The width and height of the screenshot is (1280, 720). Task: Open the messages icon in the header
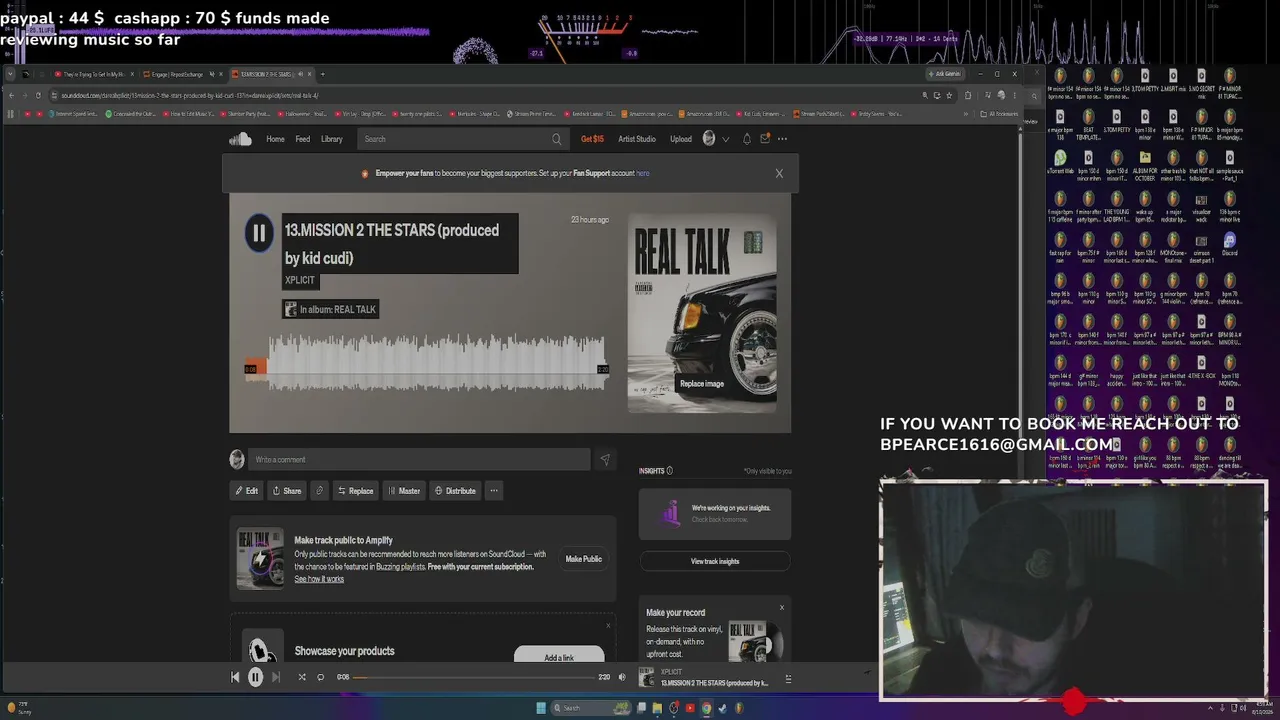[765, 139]
